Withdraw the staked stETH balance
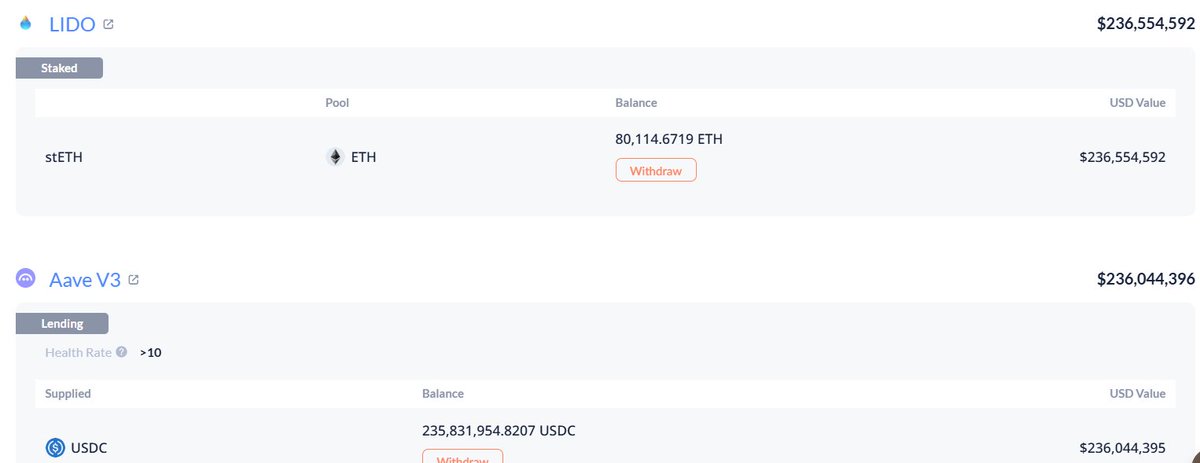This screenshot has width=1200, height=463. click(655, 170)
